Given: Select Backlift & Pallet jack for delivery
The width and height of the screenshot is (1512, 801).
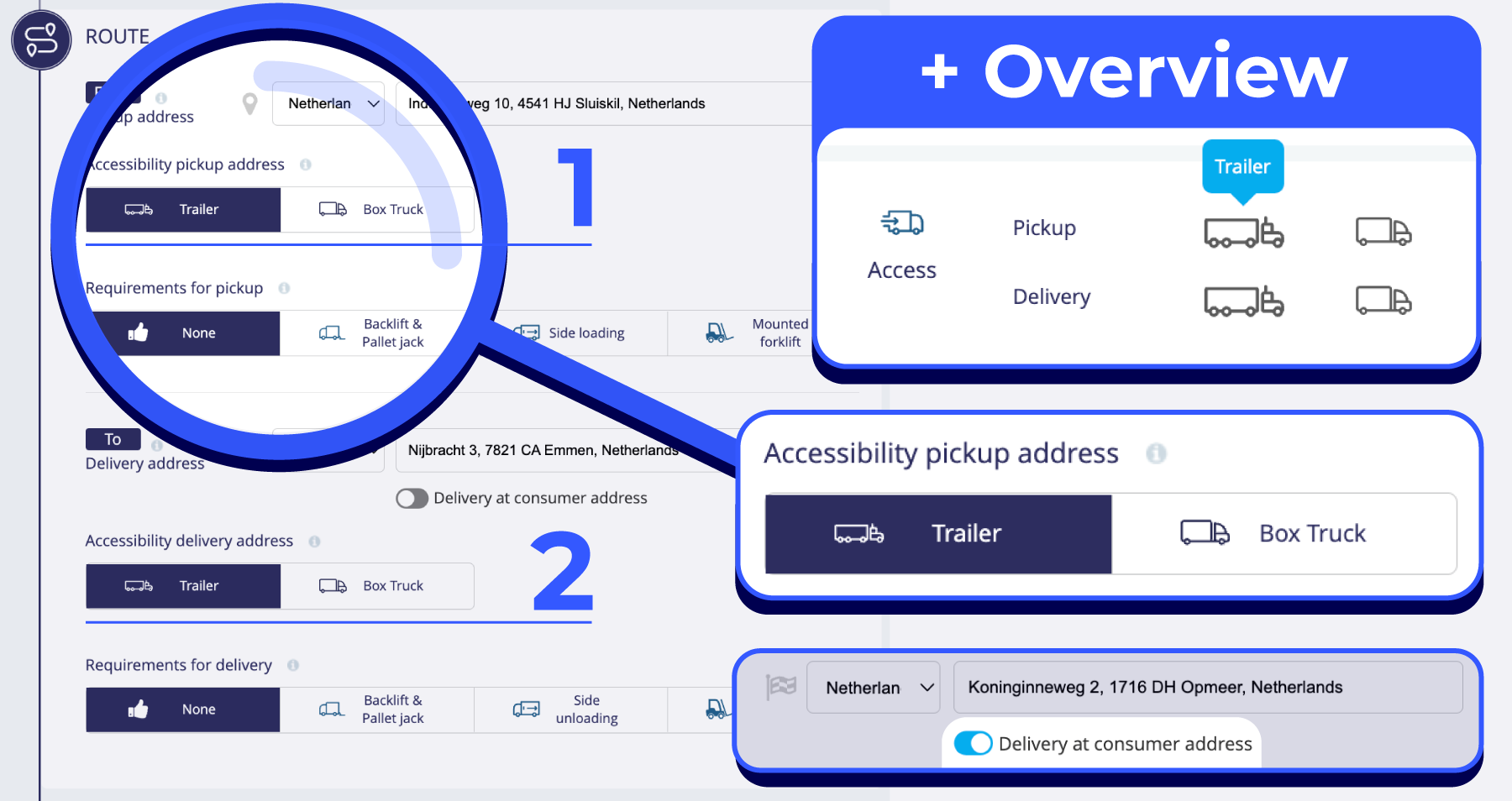Looking at the screenshot, I should coord(377,709).
